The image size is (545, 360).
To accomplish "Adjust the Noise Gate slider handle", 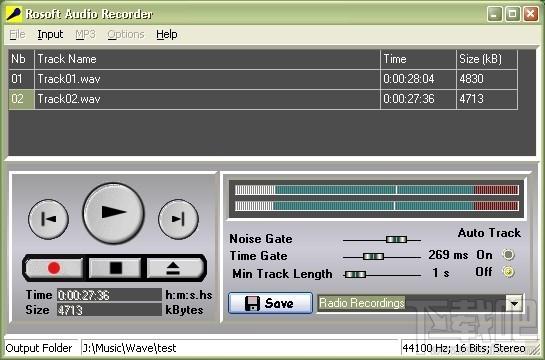I will (396, 239).
